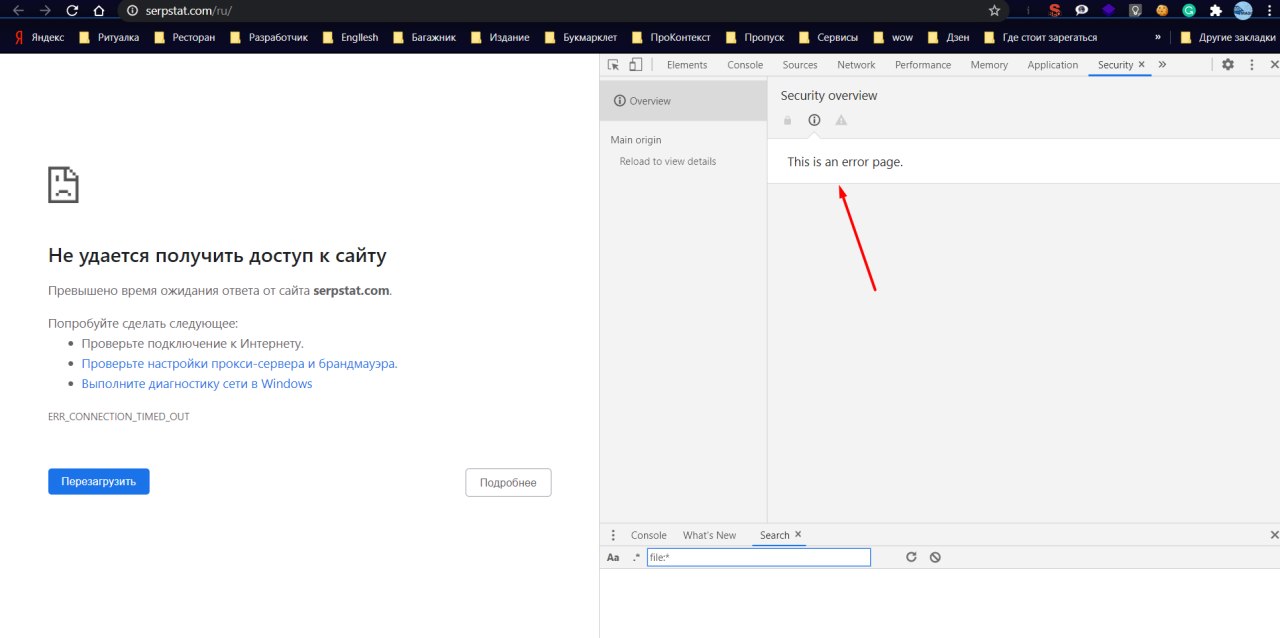Image resolution: width=1280 pixels, height=638 pixels.
Task: Open the Пропуск bookmarks folder
Action: pyautogui.click(x=753, y=37)
